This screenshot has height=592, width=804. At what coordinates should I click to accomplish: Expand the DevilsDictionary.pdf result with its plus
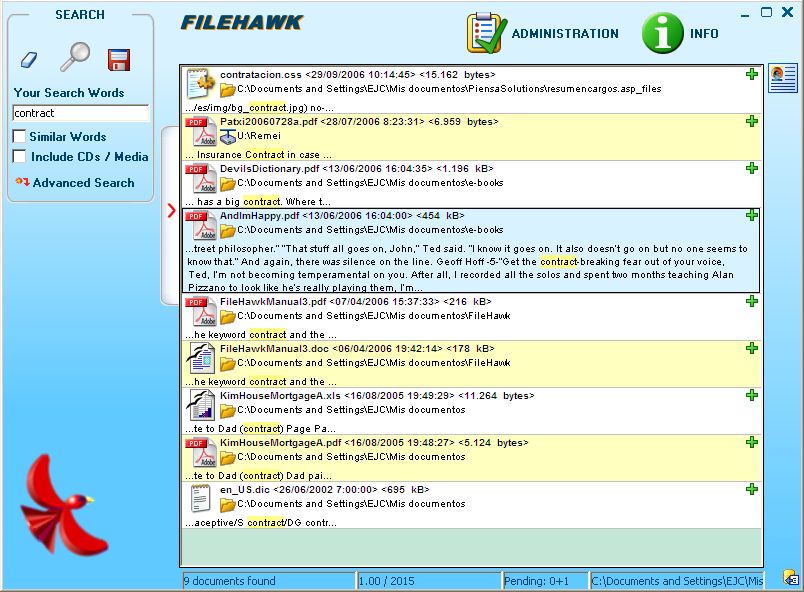[752, 168]
